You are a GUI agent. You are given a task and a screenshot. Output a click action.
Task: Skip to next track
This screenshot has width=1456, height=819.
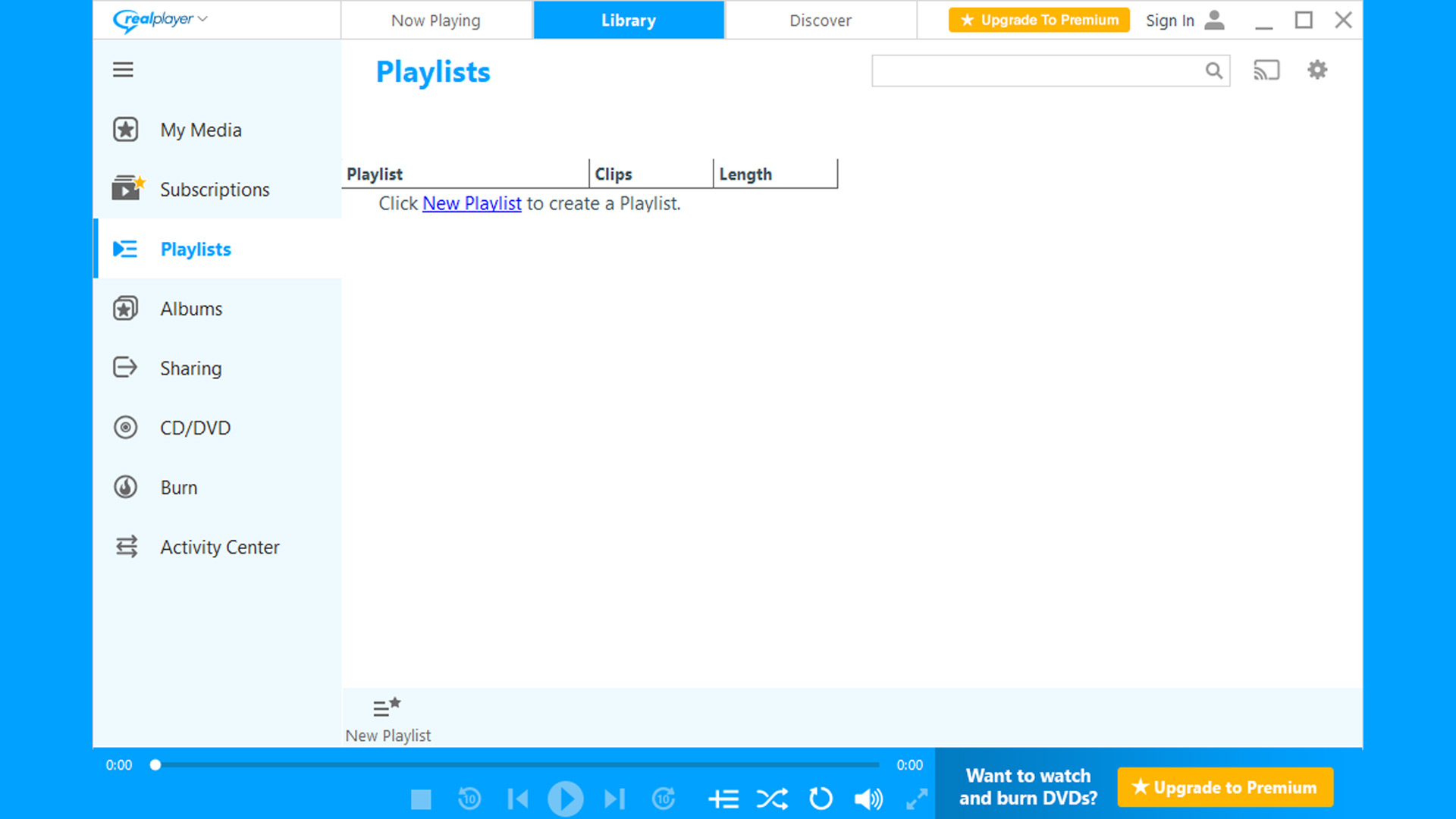(x=614, y=799)
